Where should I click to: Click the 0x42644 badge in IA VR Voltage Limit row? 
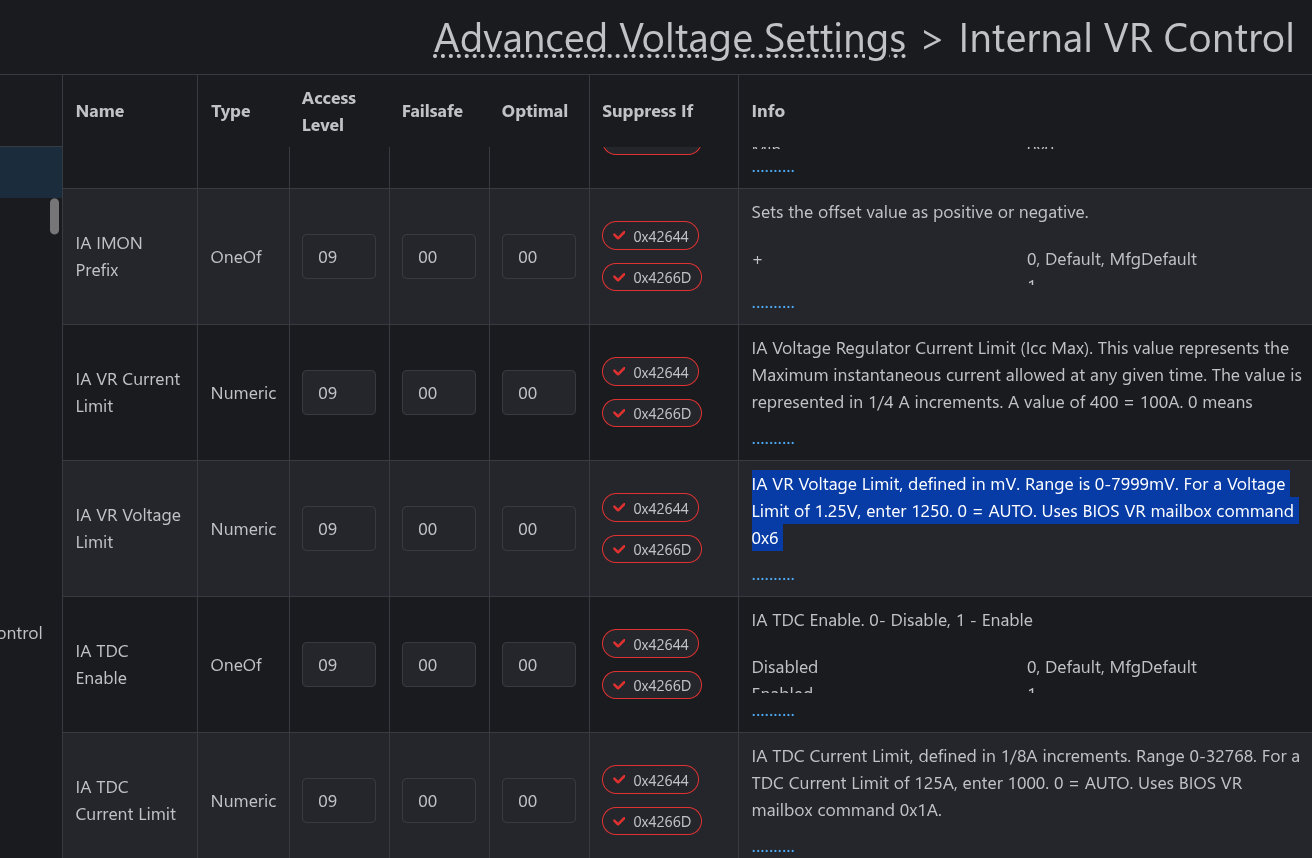coord(650,508)
